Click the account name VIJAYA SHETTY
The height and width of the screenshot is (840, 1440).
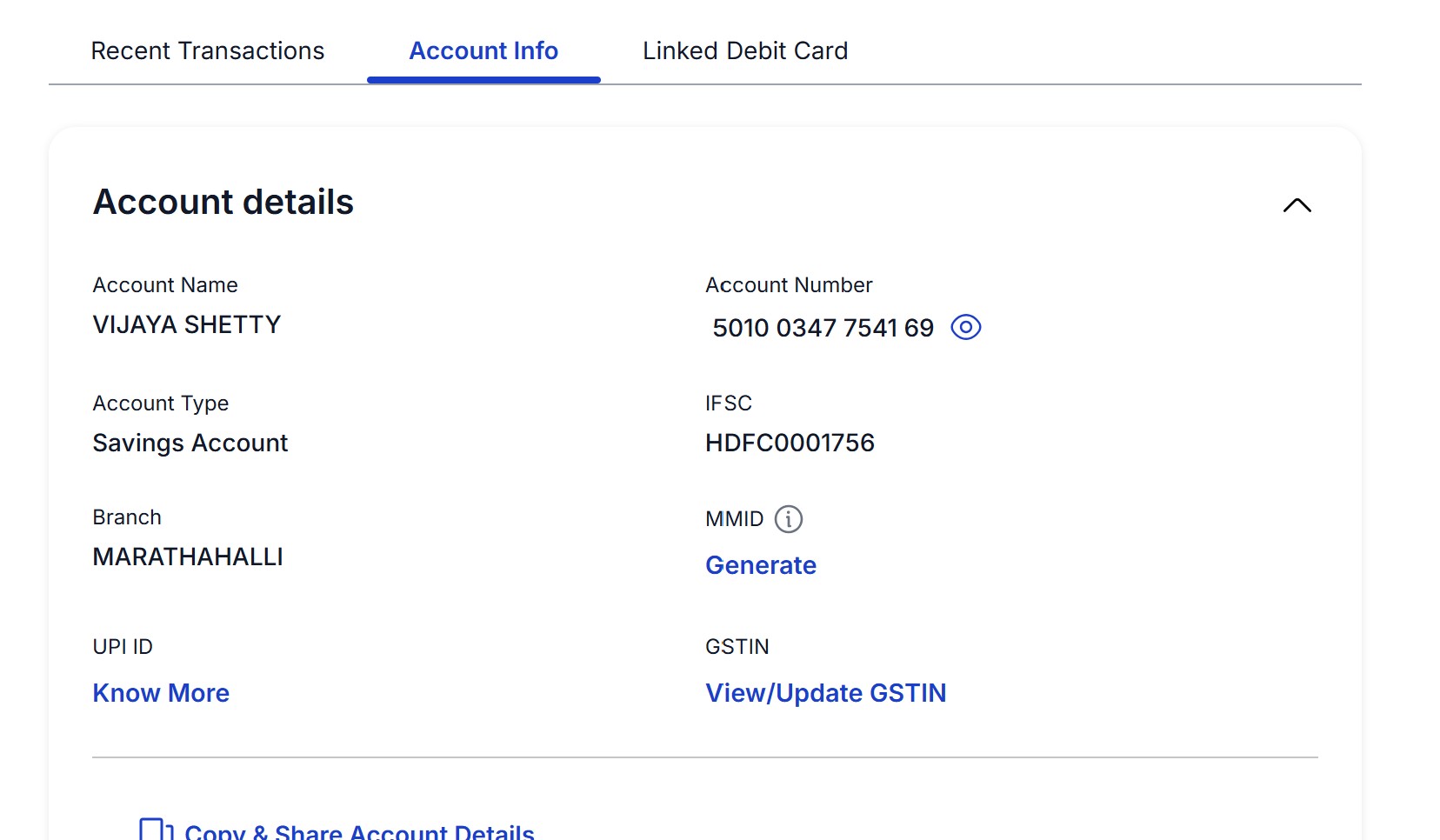pyautogui.click(x=187, y=324)
